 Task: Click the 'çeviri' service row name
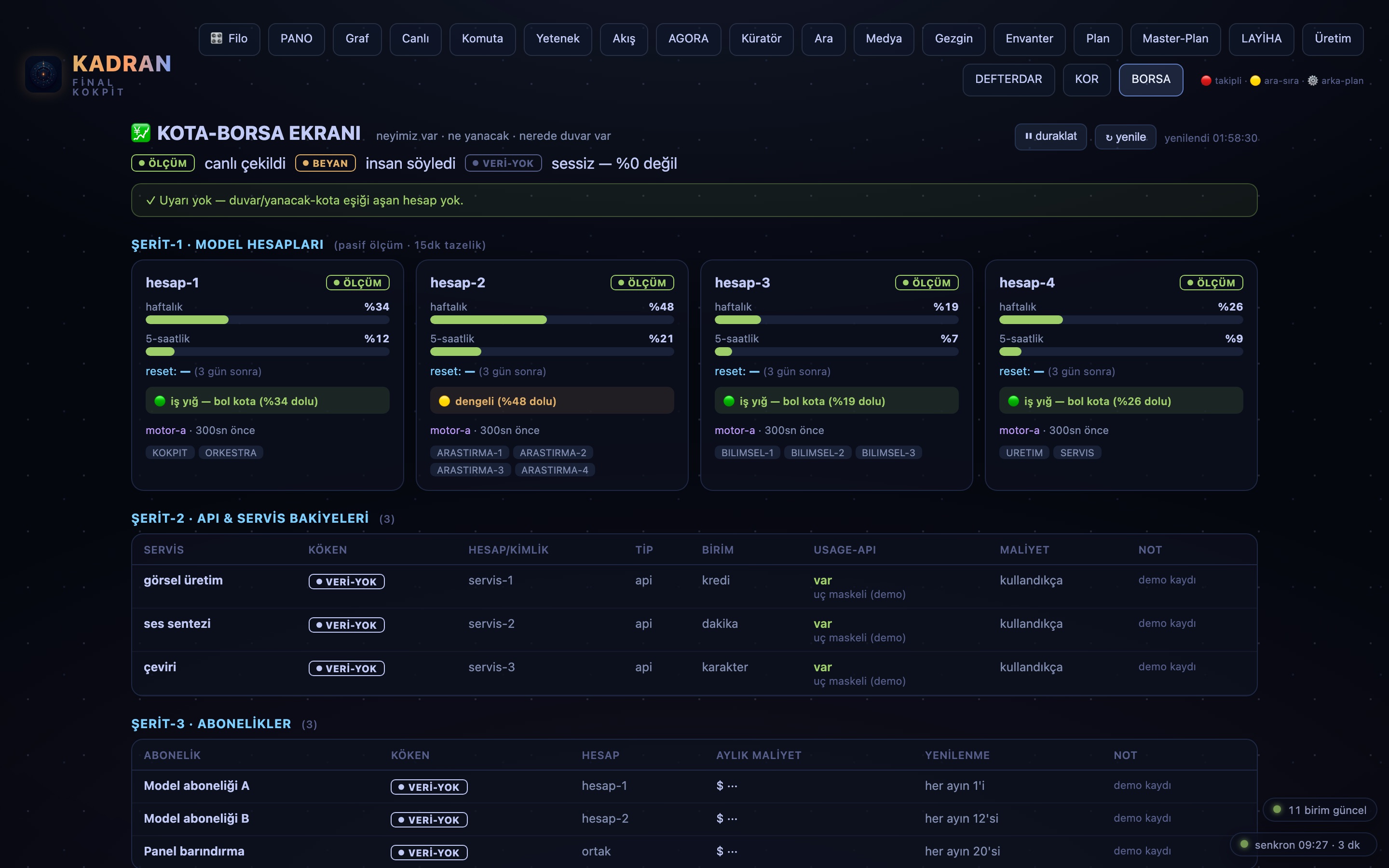160,667
